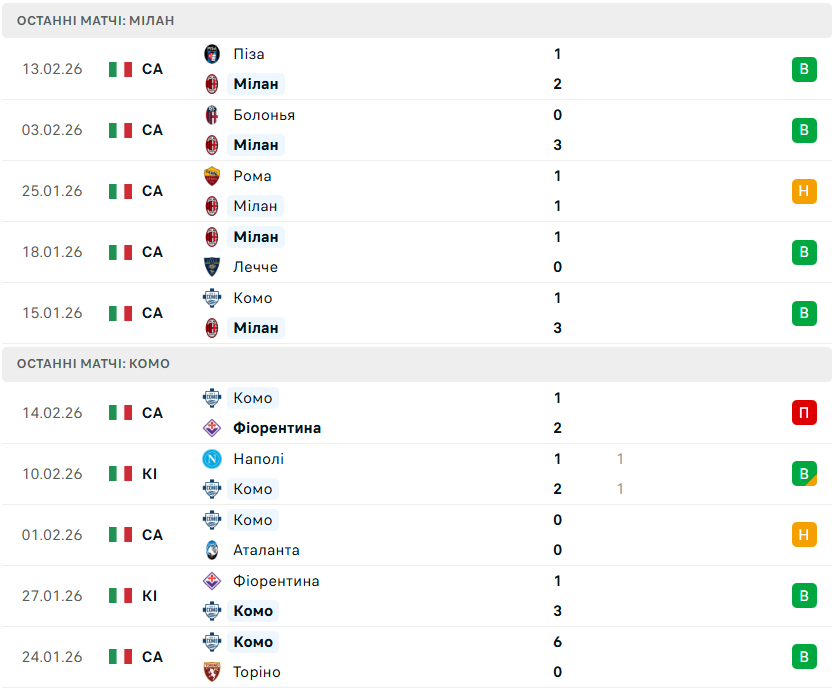Image resolution: width=835 pixels, height=691 pixels.
Task: Click Fiorentina crest in the 14.02.26 match
Action: click(212, 428)
